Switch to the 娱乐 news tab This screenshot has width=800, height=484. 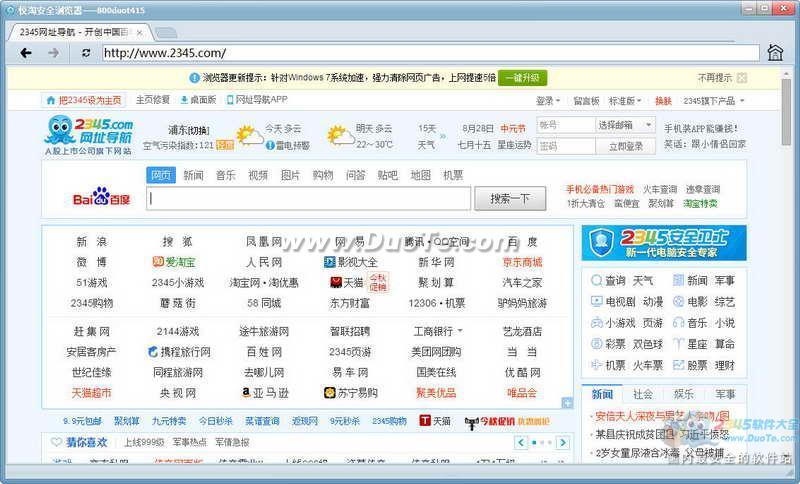[684, 394]
